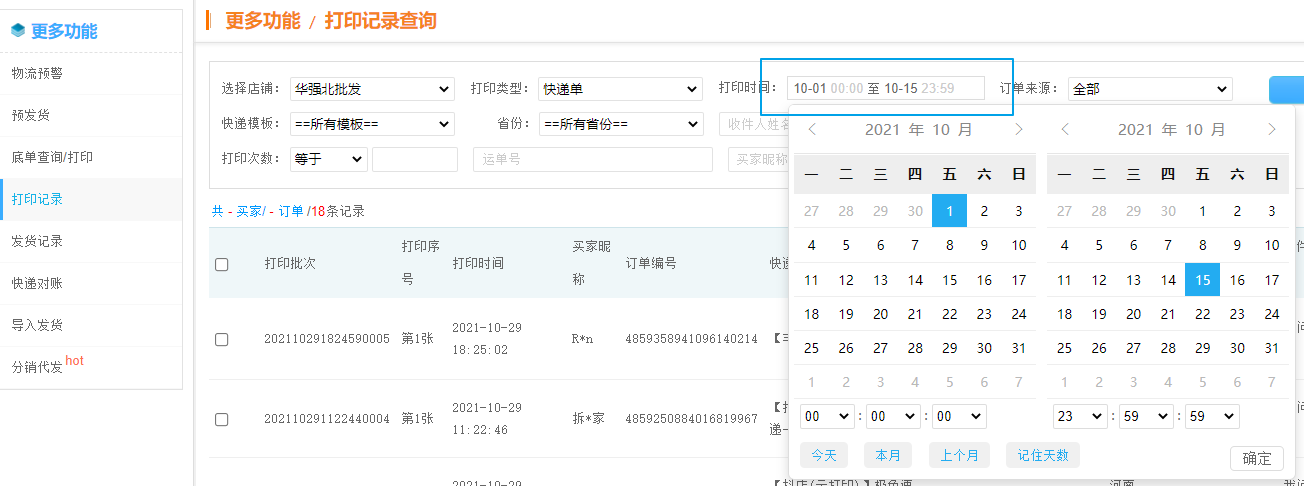Go to previous month in left calendar
The width and height of the screenshot is (1304, 486).
(813, 129)
